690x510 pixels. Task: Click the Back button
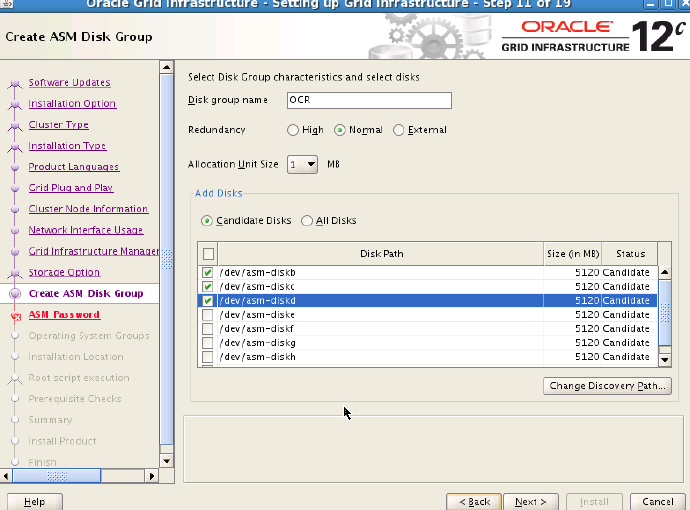pos(474,502)
